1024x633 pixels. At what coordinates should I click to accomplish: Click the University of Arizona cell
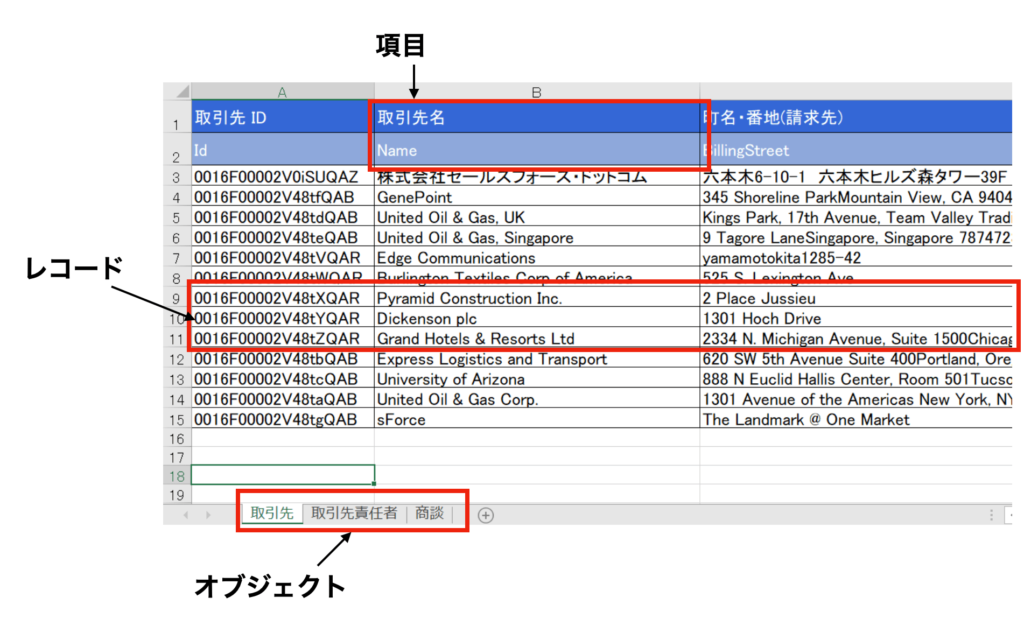pyautogui.click(x=537, y=379)
